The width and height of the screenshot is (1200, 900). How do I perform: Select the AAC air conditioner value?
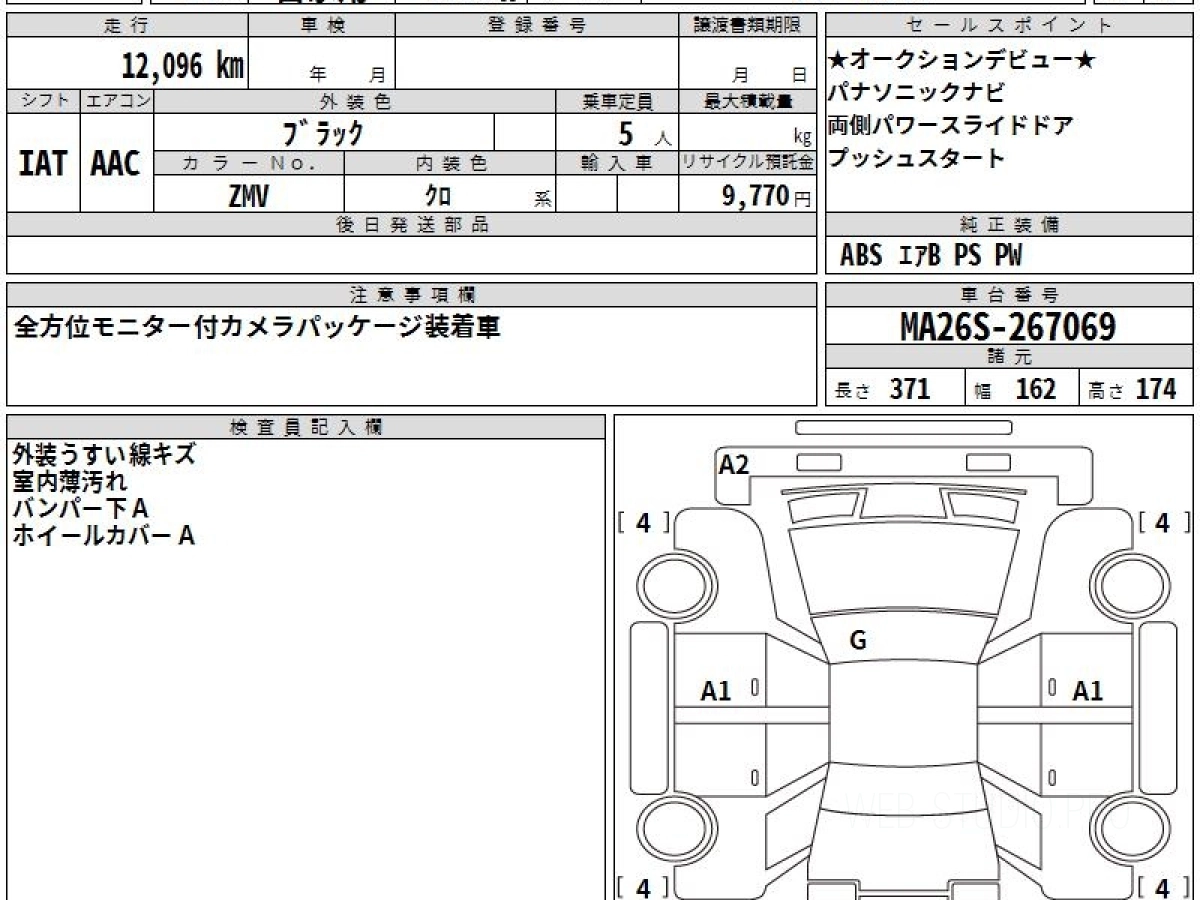pyautogui.click(x=116, y=163)
